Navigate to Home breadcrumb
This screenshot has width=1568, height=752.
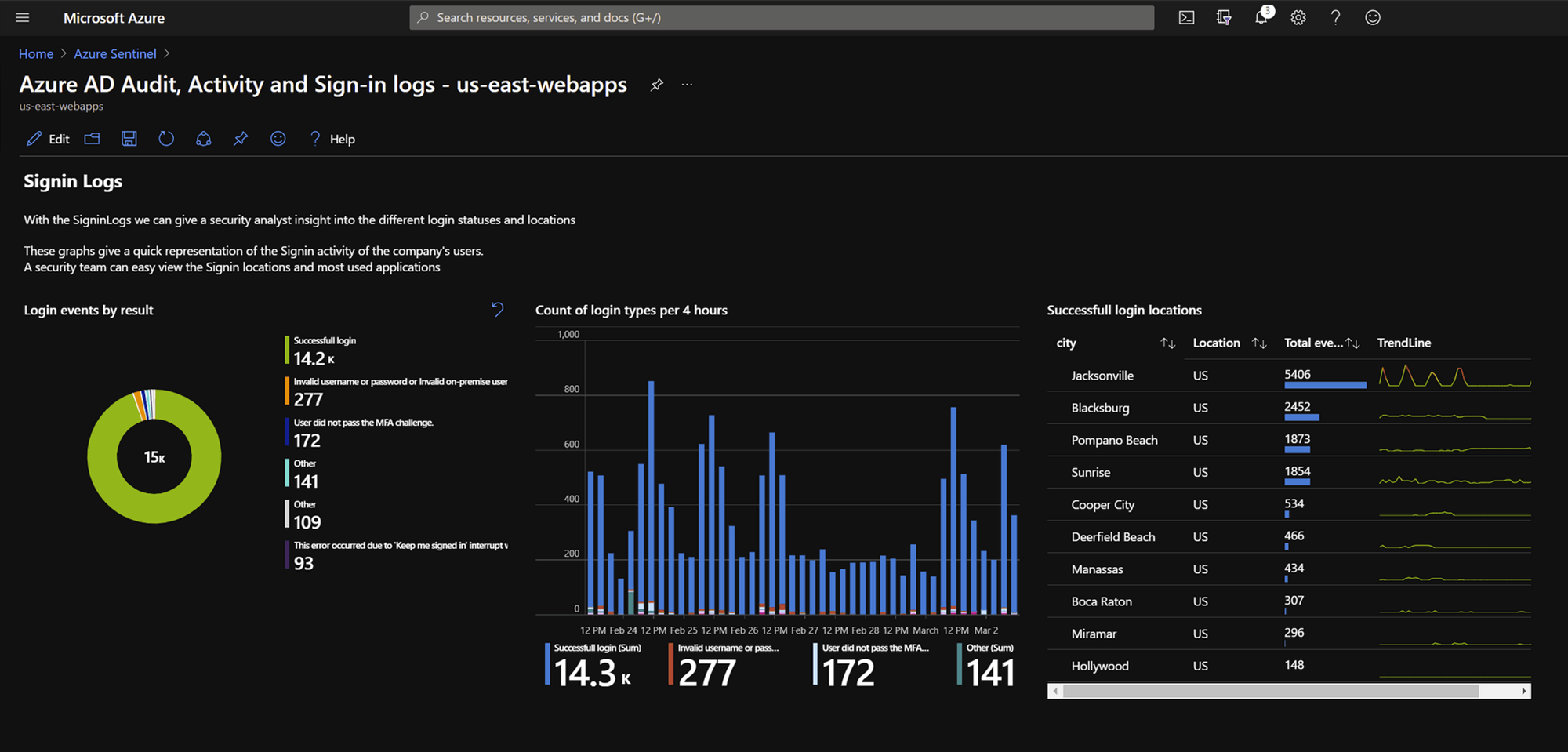click(x=36, y=53)
